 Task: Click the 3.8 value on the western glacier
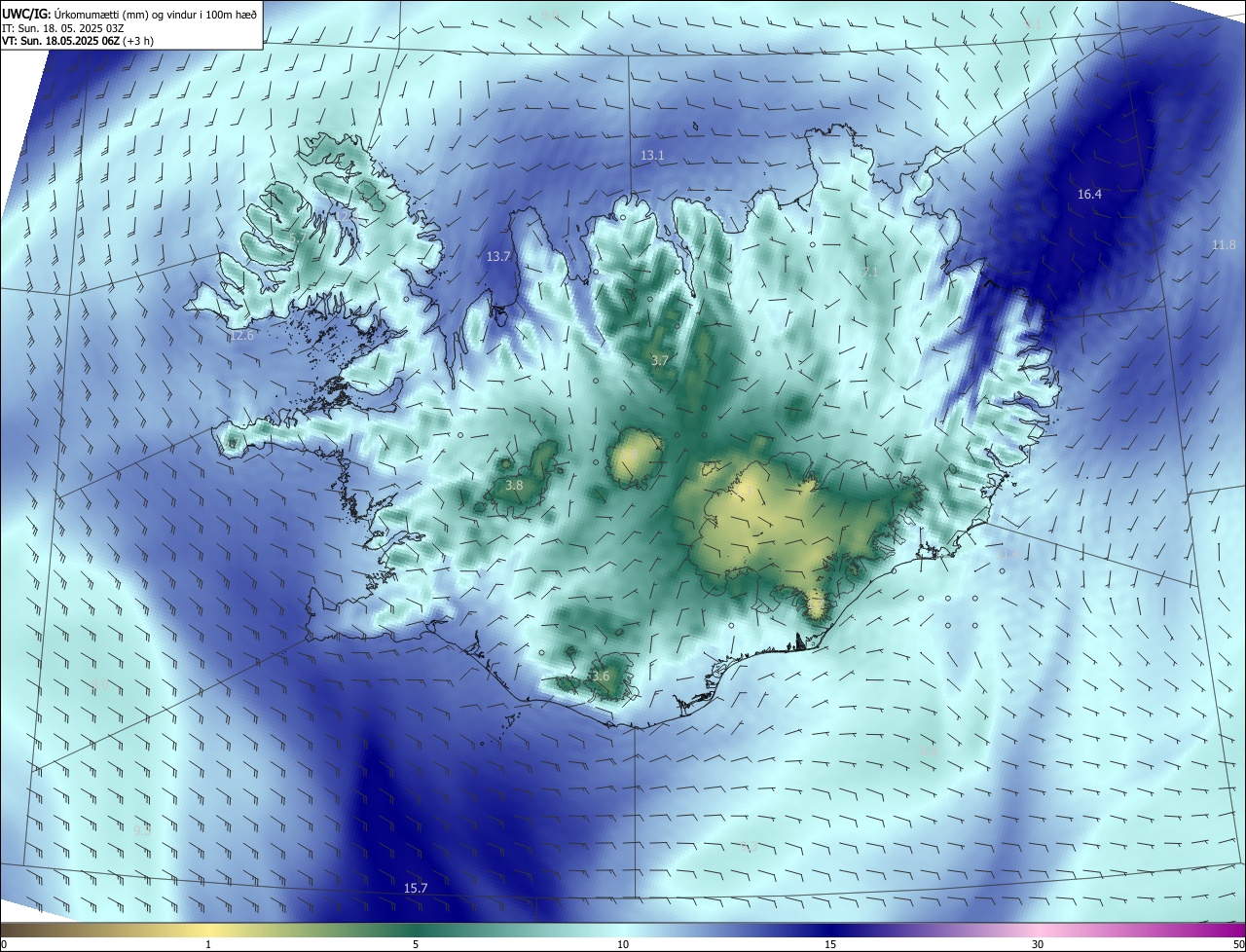click(x=514, y=486)
